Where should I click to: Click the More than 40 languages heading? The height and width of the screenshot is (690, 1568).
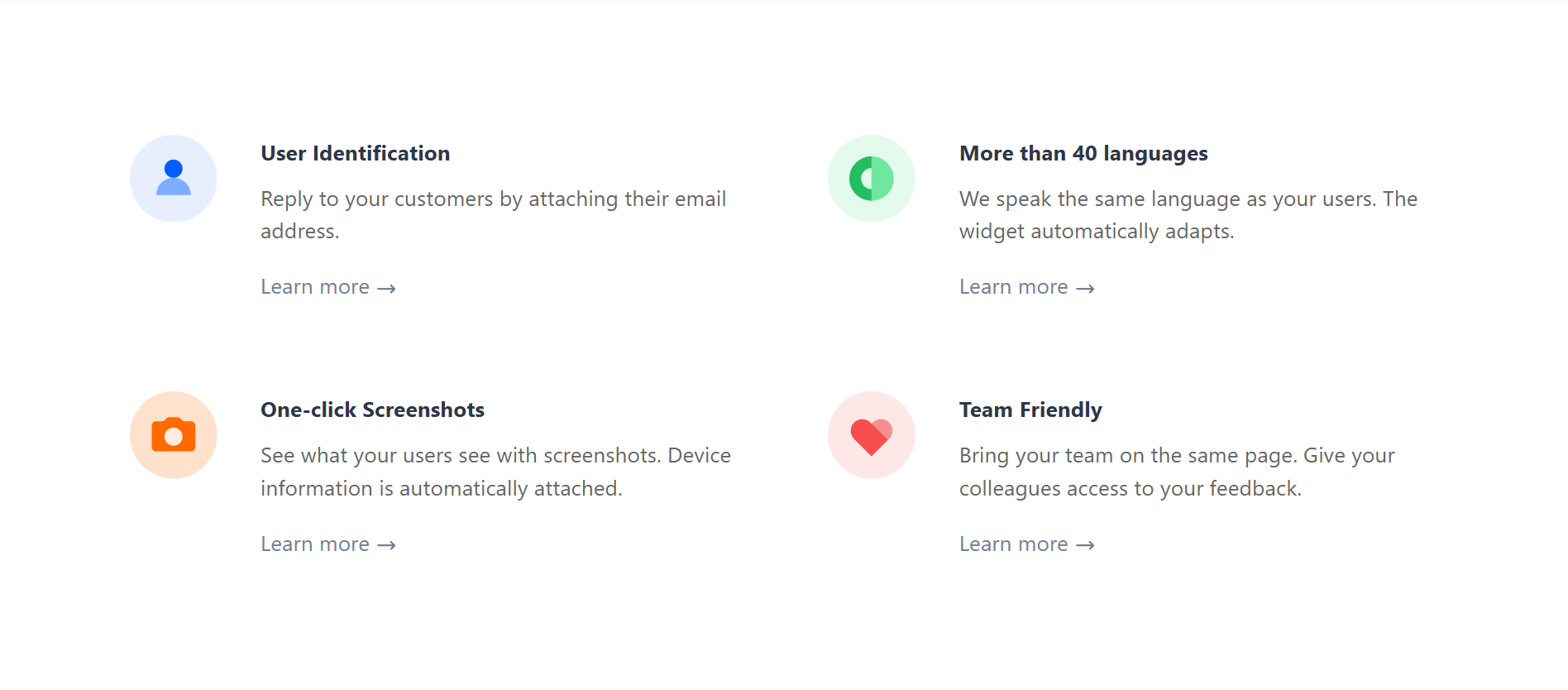[1083, 153]
